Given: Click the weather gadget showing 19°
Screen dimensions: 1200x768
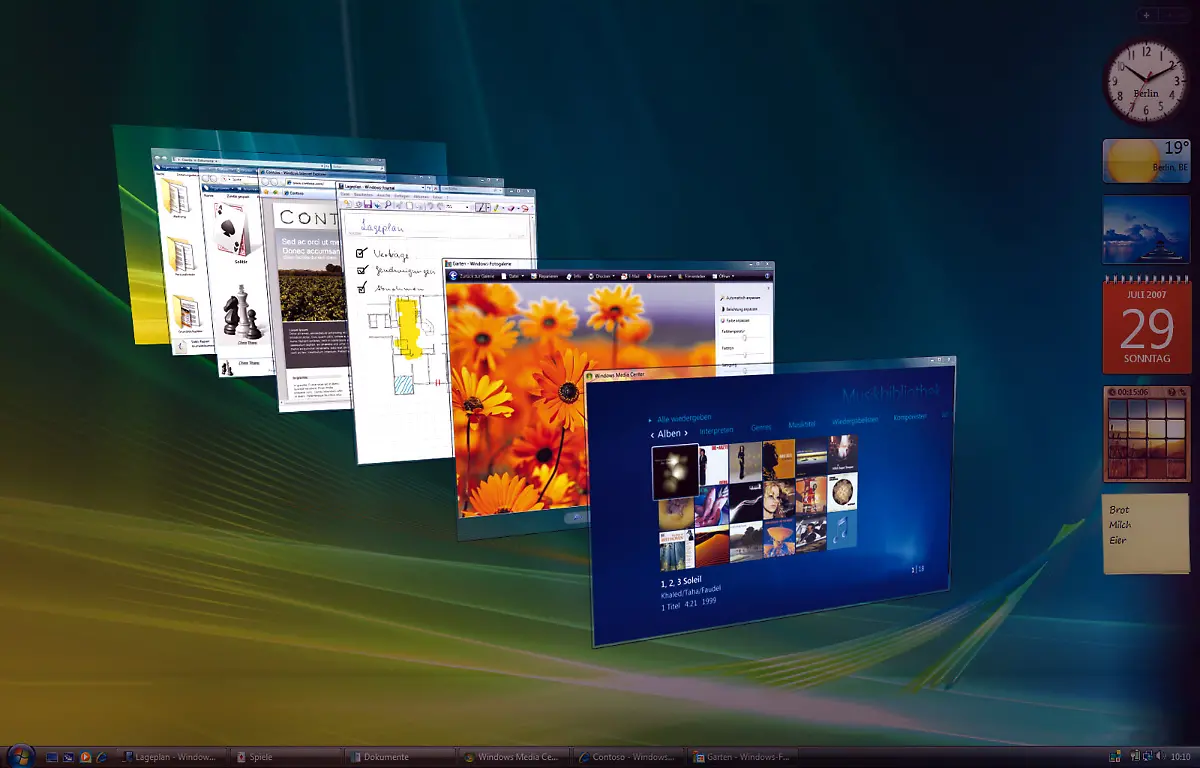Looking at the screenshot, I should pos(1146,161).
